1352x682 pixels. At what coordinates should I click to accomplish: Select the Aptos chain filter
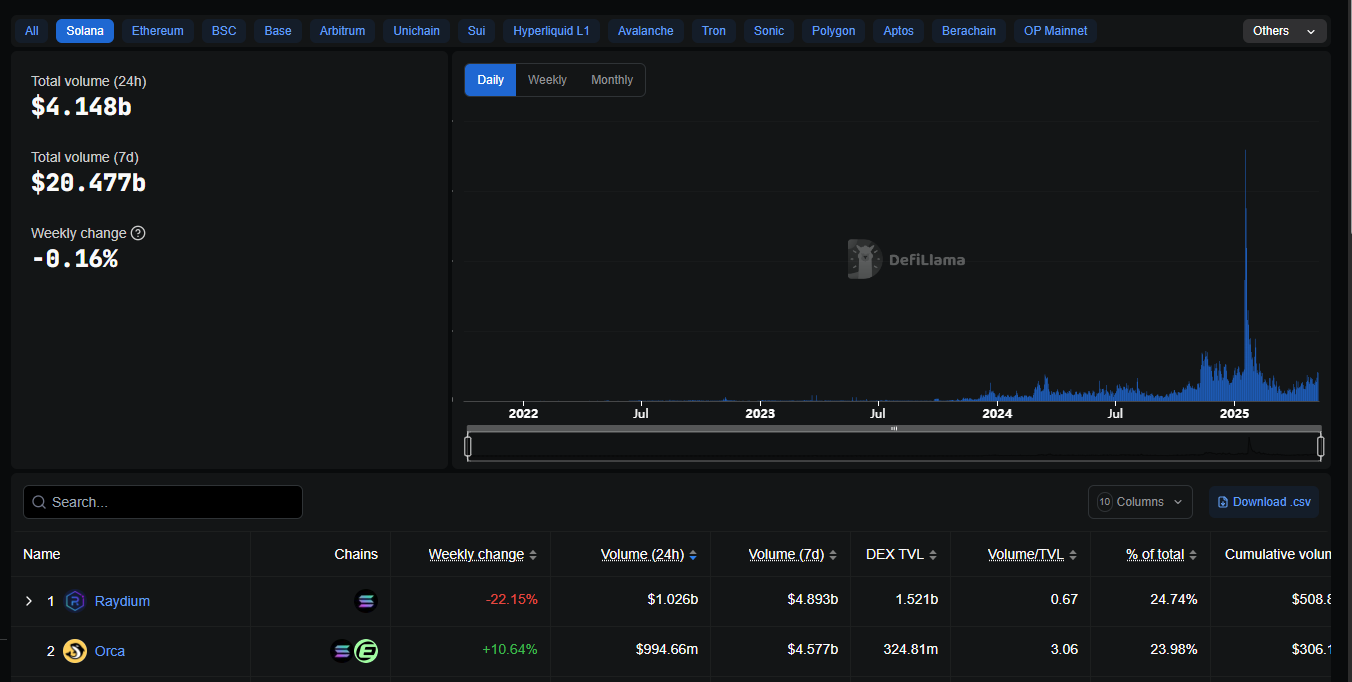click(898, 31)
